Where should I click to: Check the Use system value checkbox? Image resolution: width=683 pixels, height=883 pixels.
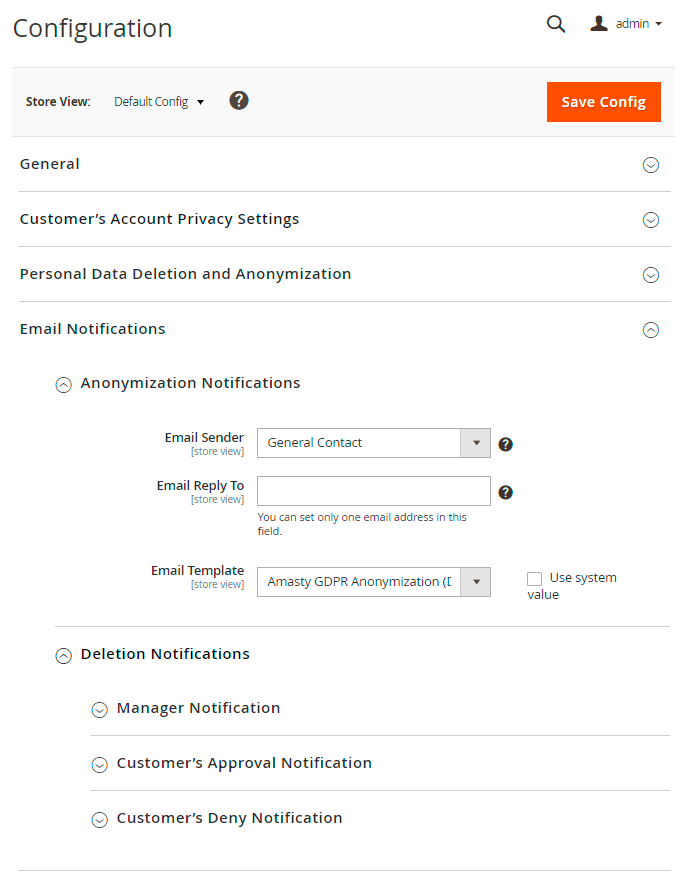[535, 579]
